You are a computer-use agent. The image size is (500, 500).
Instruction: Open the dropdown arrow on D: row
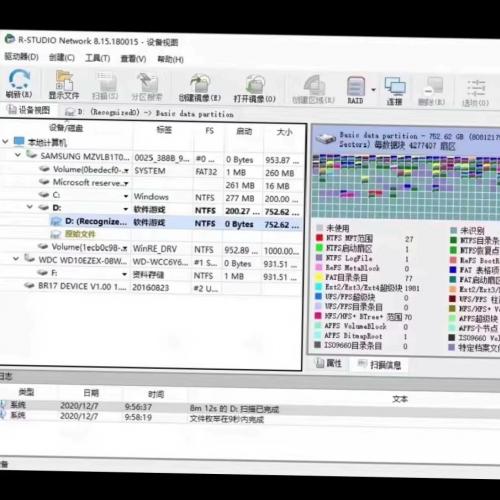126,209
